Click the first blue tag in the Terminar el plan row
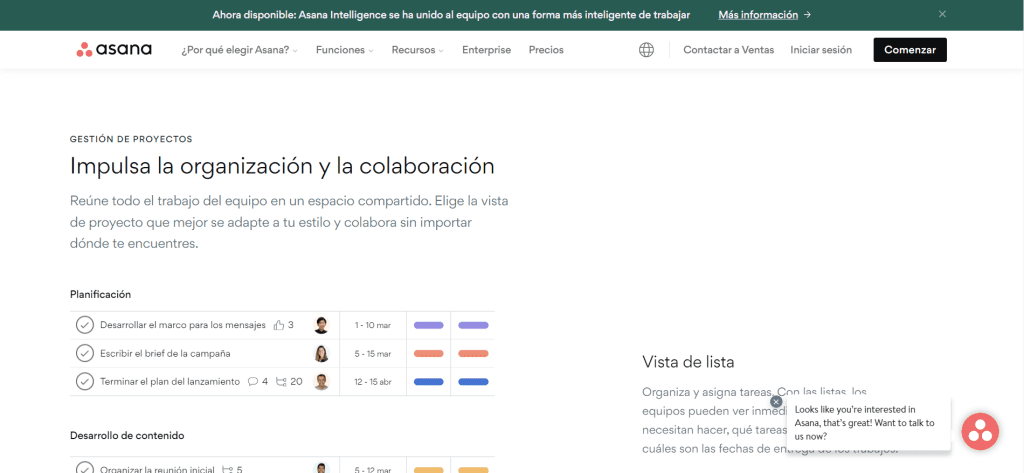The image size is (1024, 473). click(428, 382)
